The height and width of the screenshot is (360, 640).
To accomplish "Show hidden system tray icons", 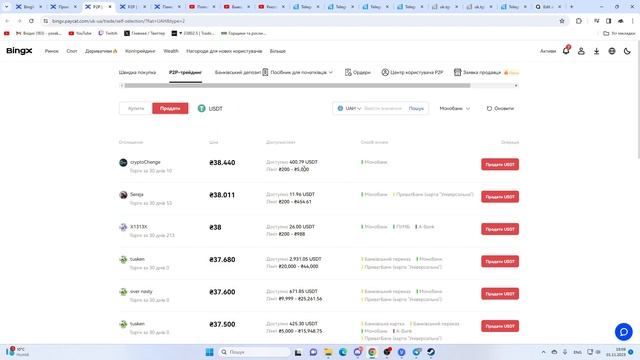I will (x=543, y=352).
